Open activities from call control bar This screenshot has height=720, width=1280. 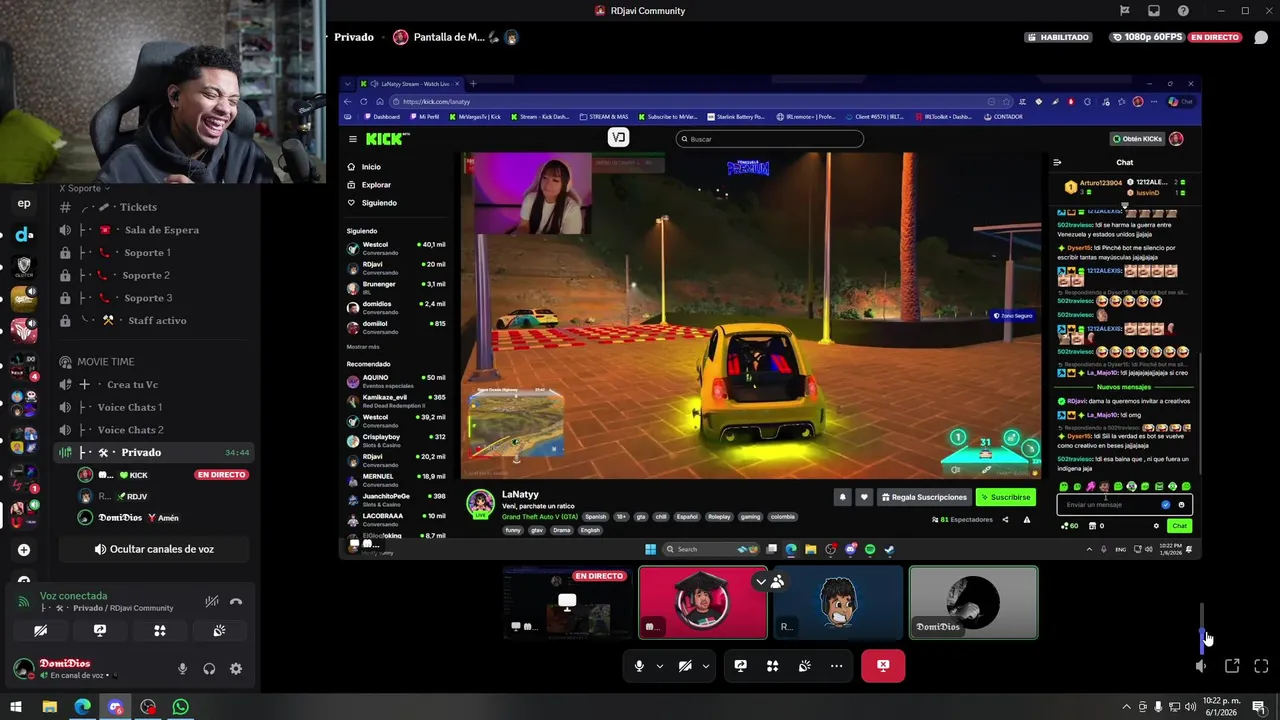pos(772,666)
